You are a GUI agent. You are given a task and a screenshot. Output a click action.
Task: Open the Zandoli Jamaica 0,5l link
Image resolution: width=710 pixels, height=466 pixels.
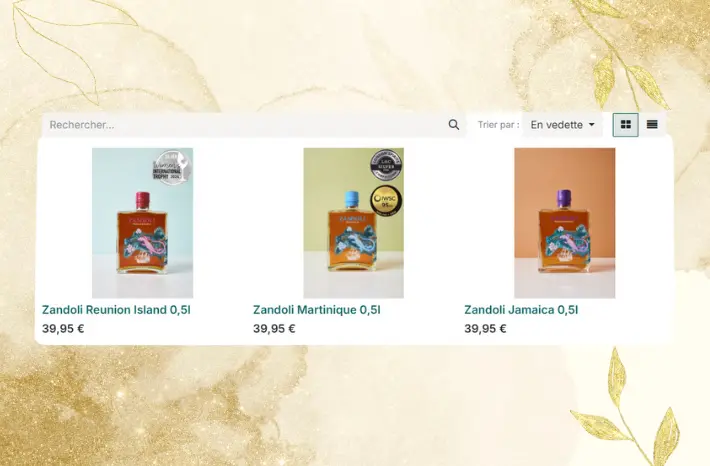[521, 310]
